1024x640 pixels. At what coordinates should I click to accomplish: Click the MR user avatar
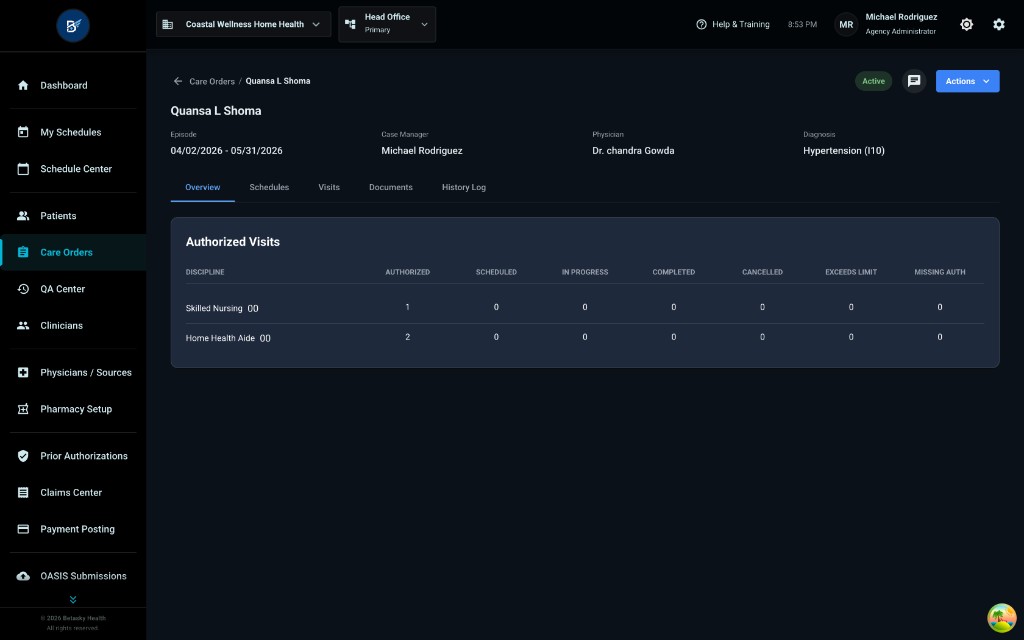pos(846,25)
